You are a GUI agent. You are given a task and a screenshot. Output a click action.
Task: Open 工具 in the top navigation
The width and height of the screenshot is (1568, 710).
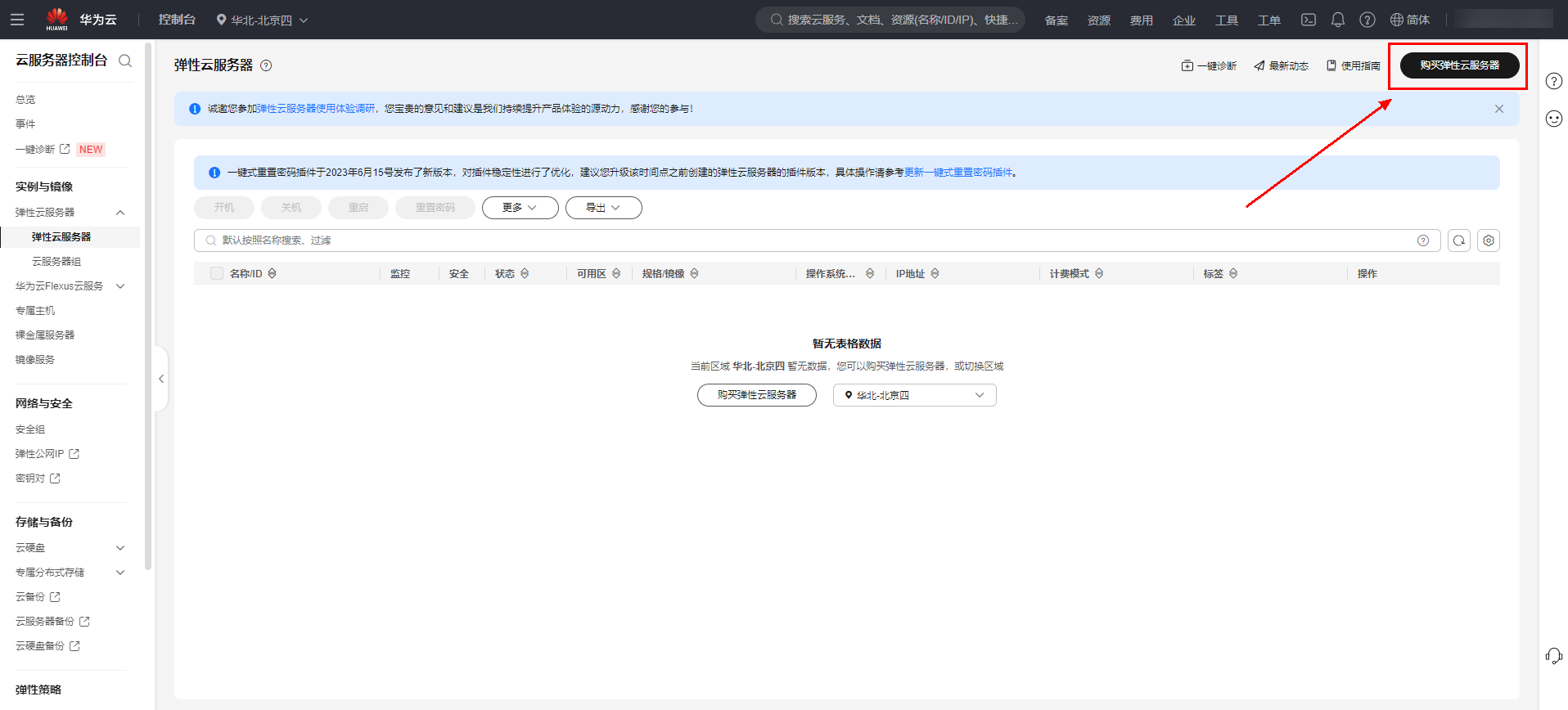[1227, 20]
